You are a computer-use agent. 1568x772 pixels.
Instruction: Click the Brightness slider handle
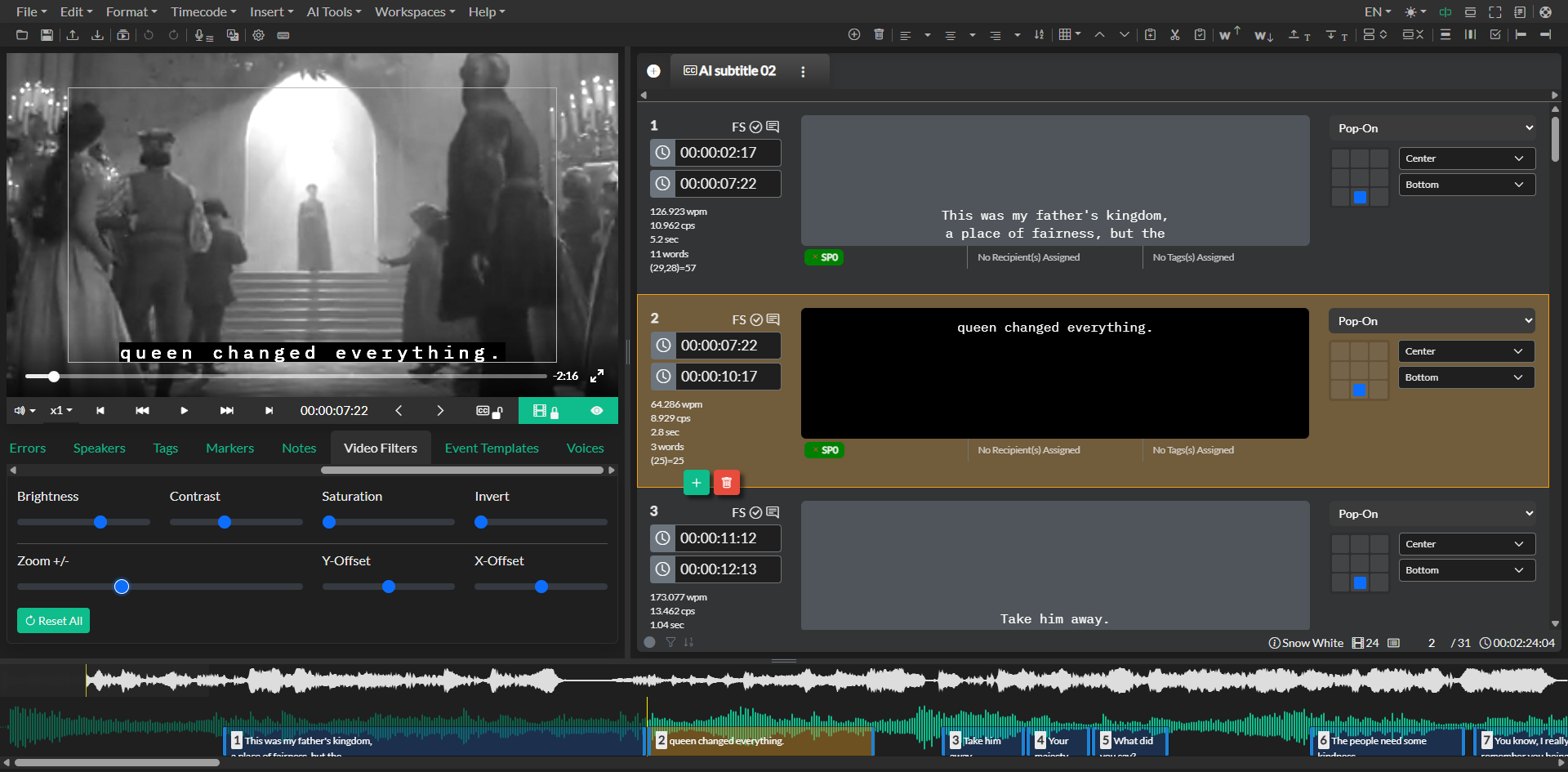(100, 522)
